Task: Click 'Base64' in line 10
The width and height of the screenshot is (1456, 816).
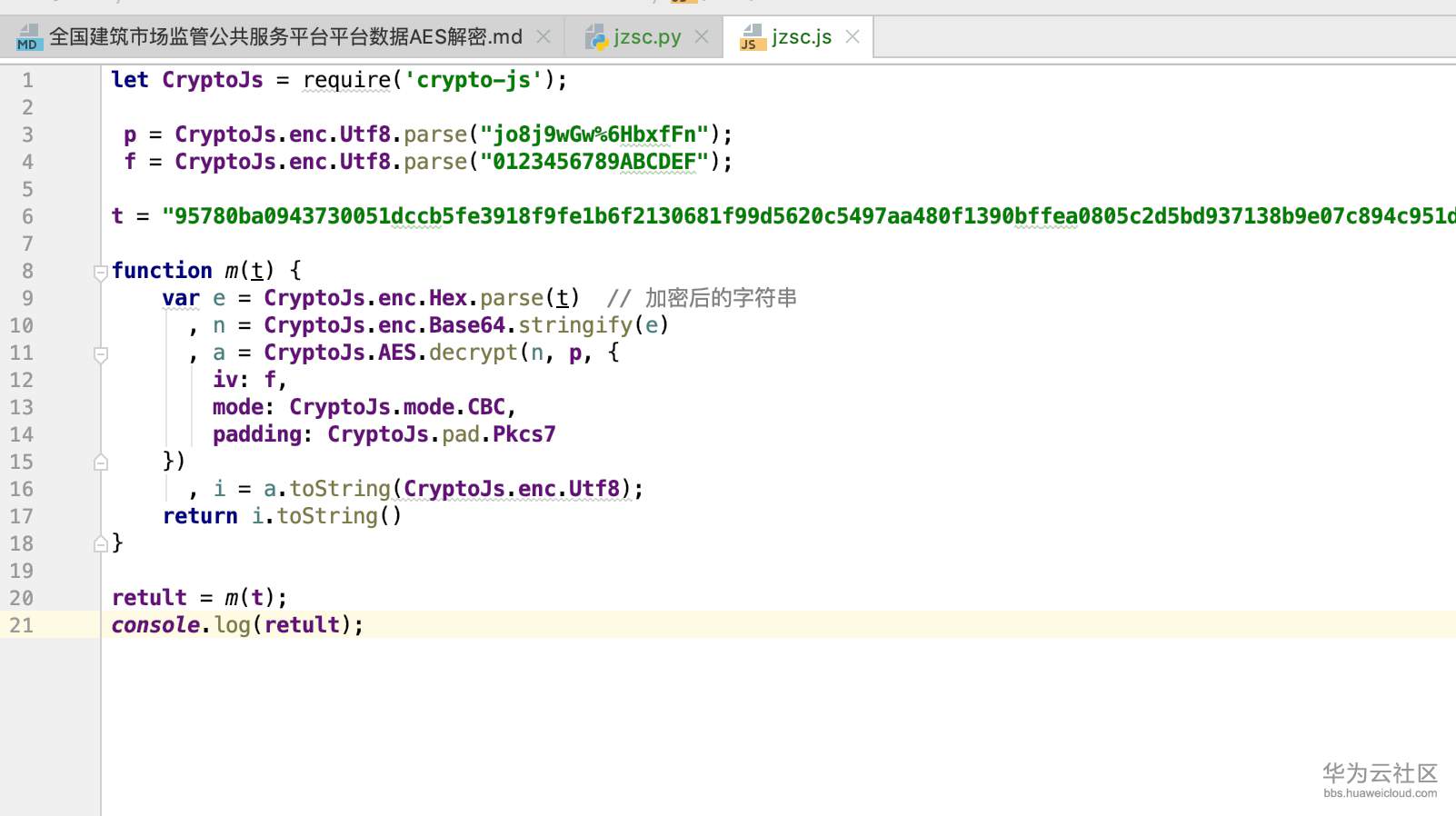Action: (x=467, y=325)
